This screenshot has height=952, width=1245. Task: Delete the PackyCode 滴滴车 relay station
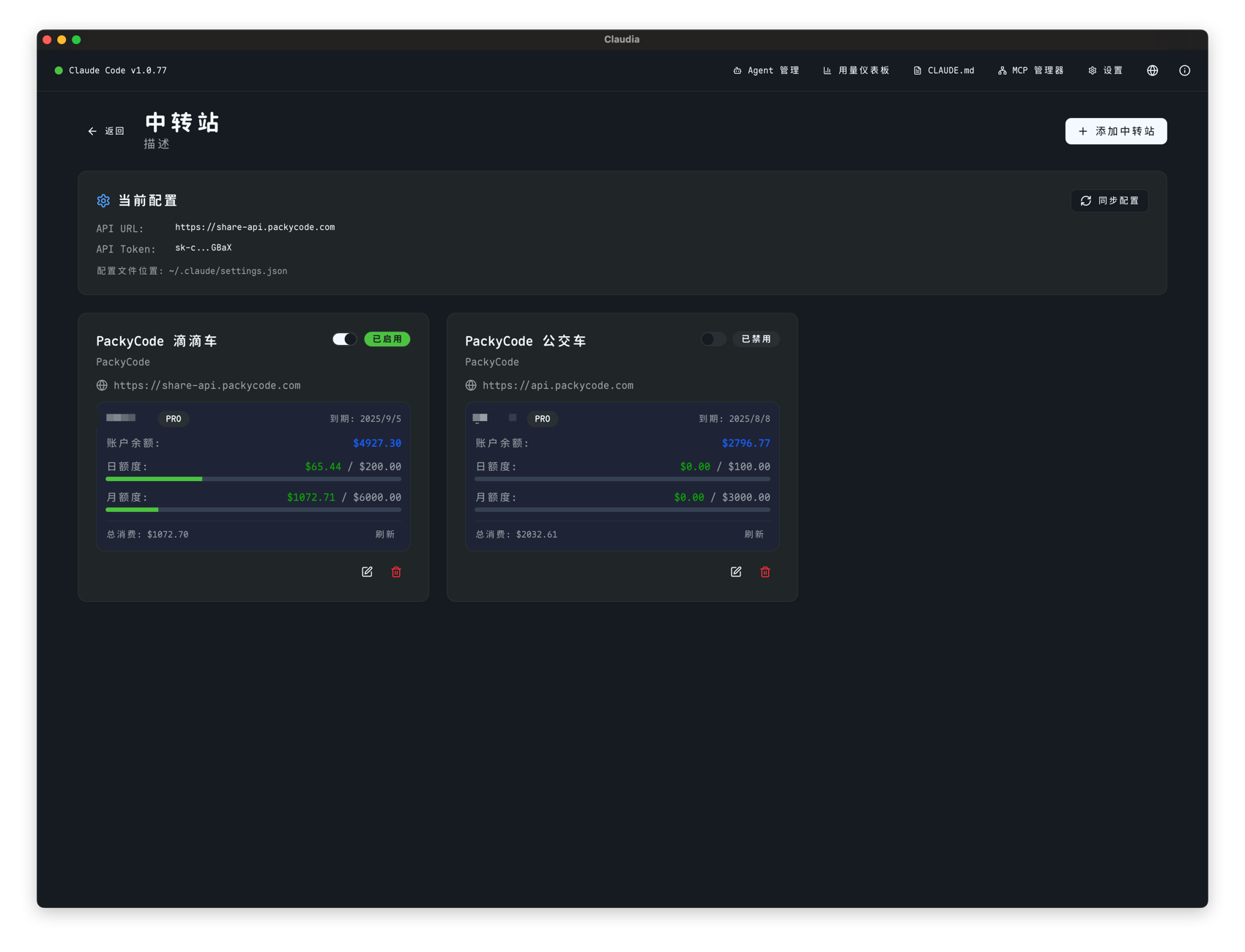[x=396, y=572]
